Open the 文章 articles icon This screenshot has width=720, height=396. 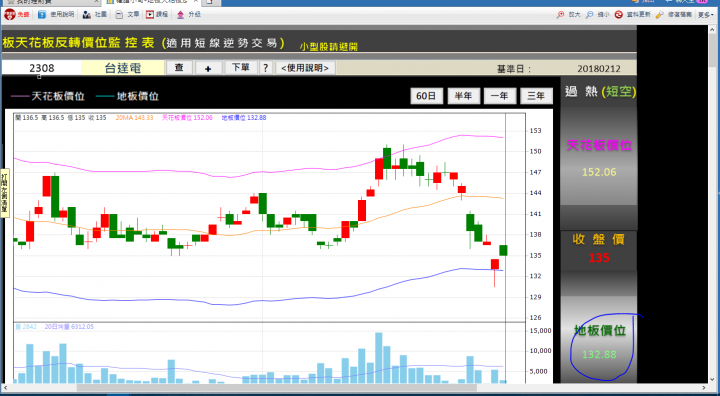point(119,15)
